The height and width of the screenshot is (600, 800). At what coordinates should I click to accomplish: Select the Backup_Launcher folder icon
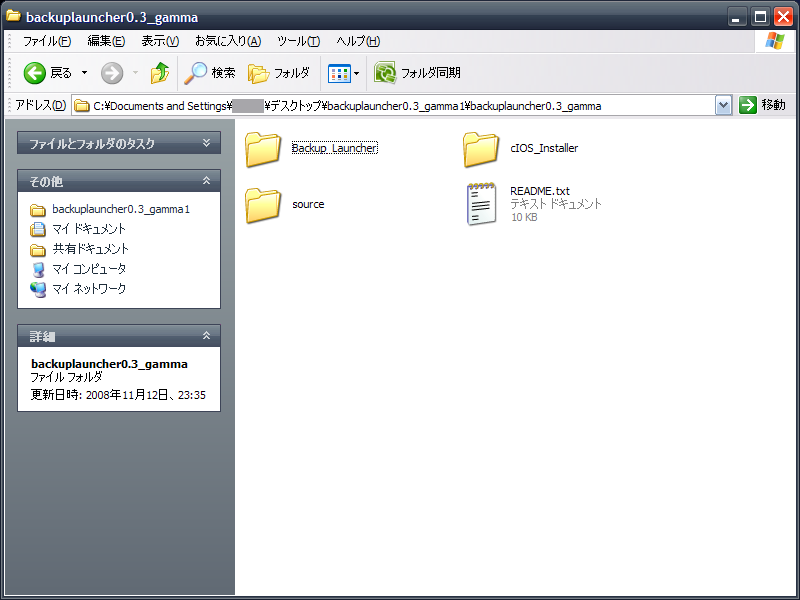tap(263, 149)
